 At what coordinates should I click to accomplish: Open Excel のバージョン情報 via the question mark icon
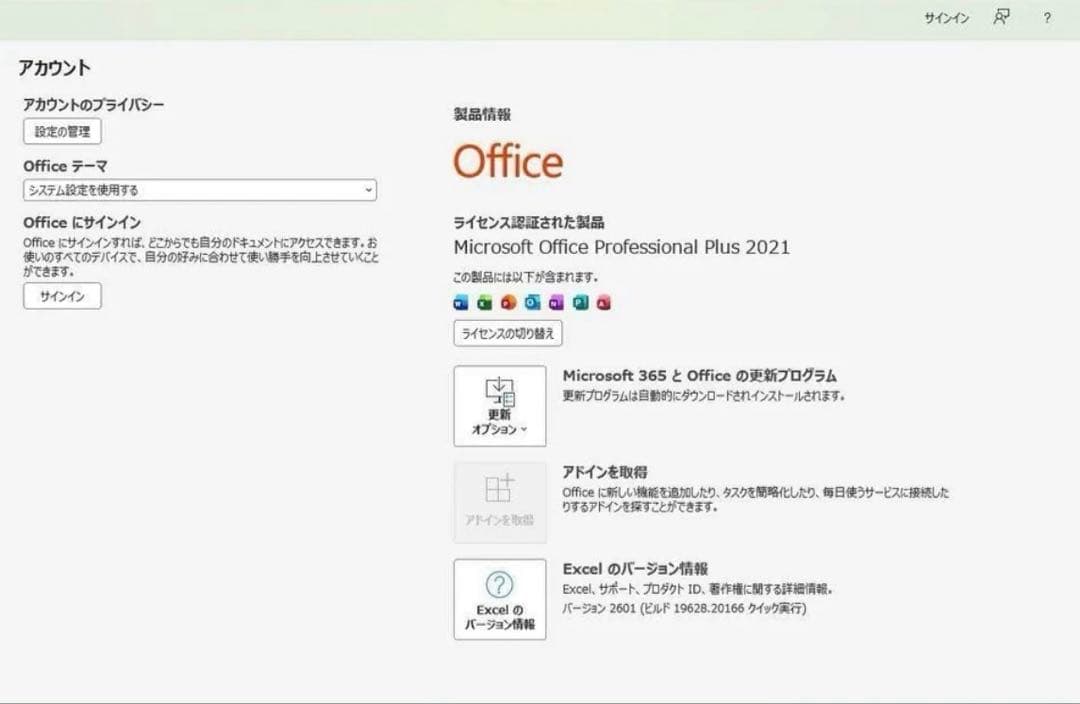(x=499, y=585)
